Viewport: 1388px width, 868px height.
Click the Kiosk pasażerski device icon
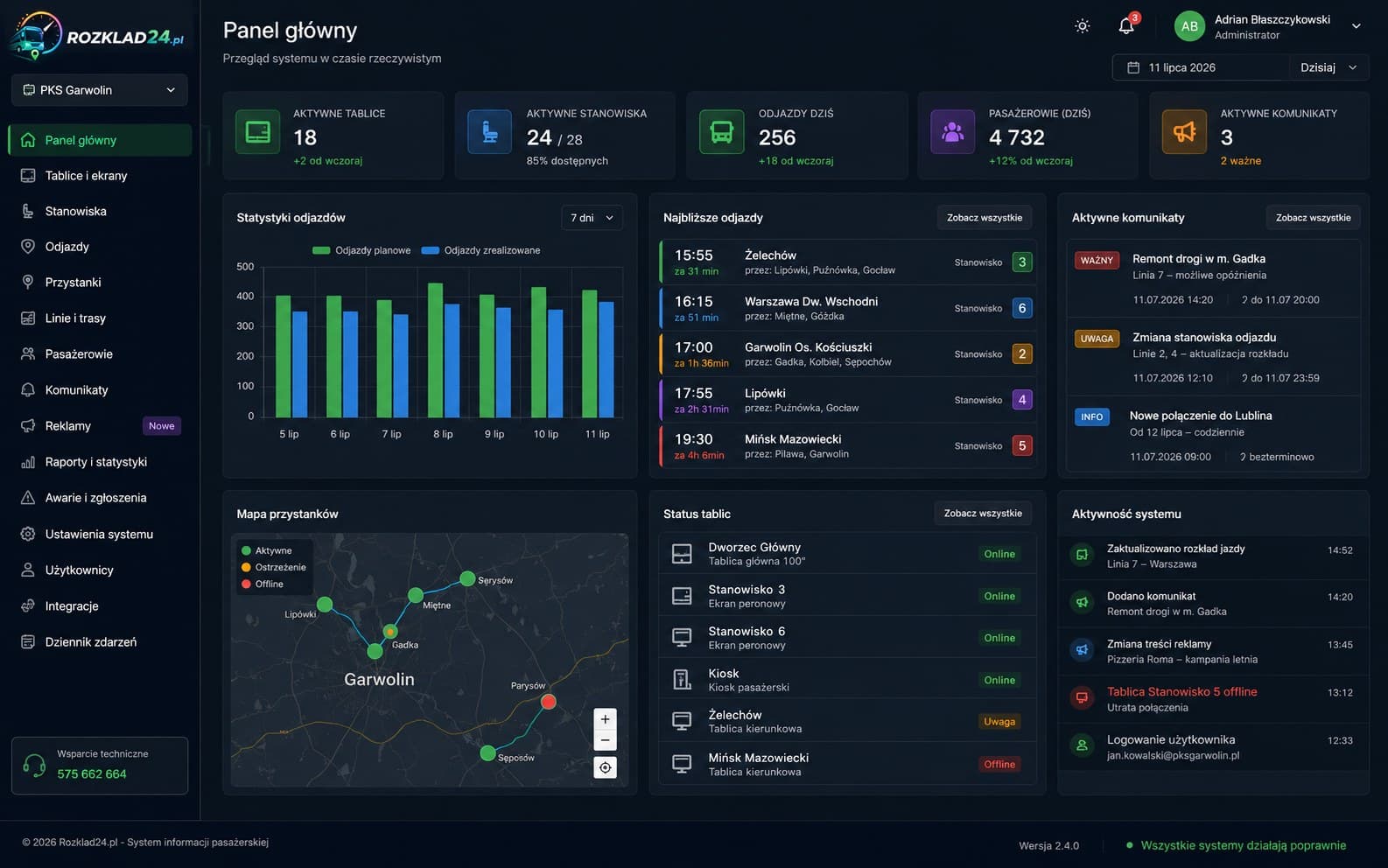[682, 680]
